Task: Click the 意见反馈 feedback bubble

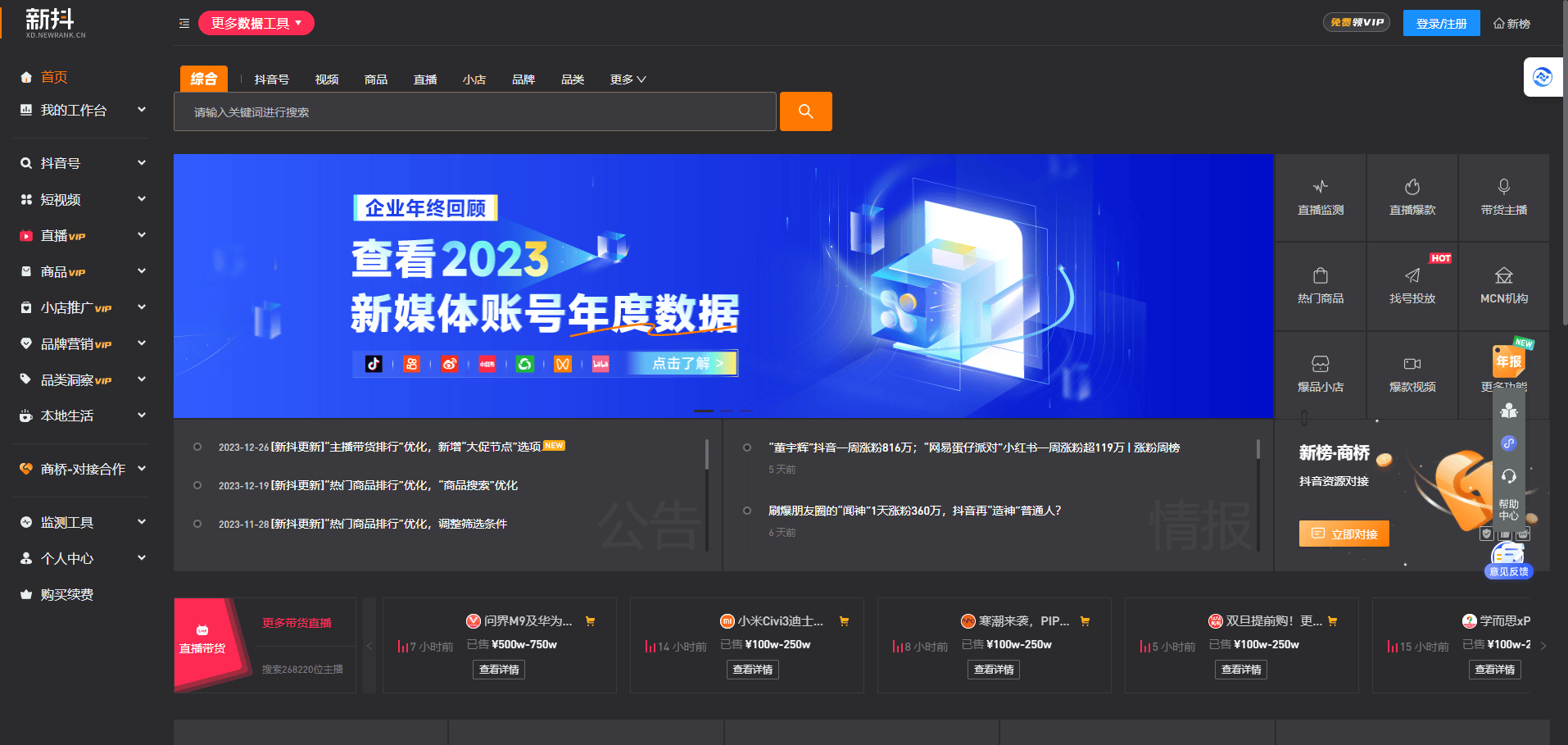Action: pos(1507,571)
